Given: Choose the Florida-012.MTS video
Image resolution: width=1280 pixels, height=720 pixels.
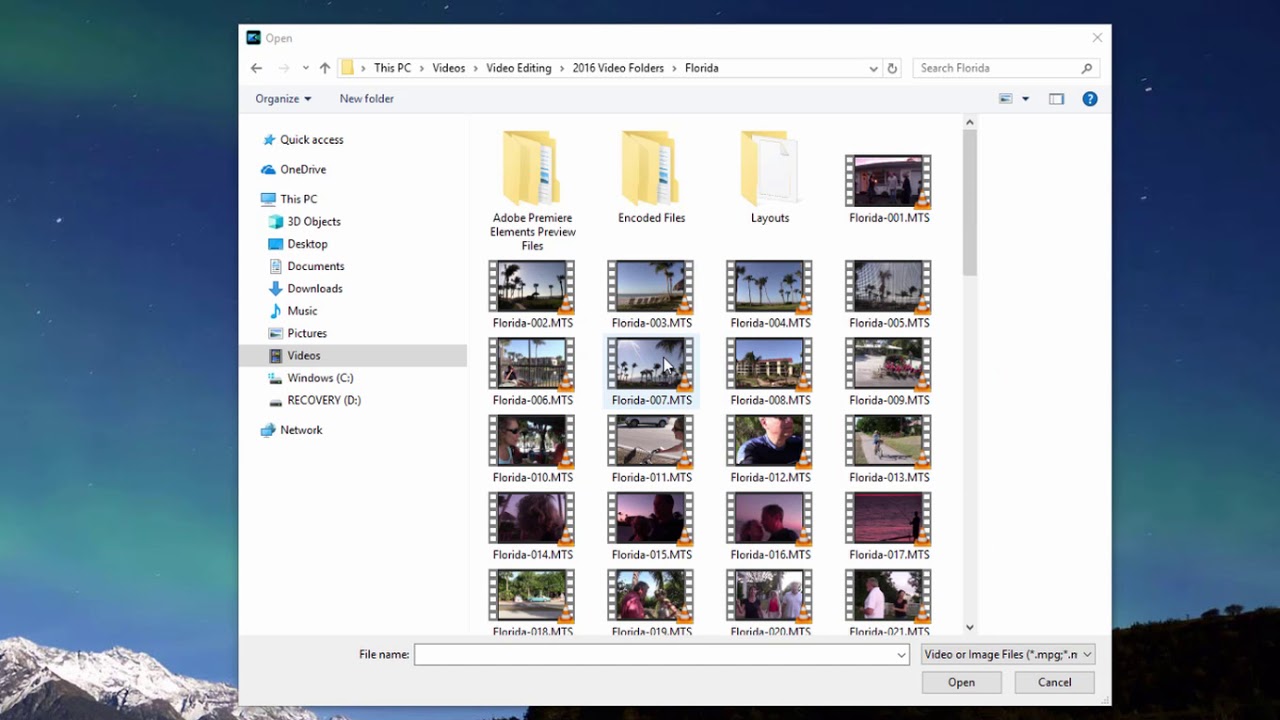Looking at the screenshot, I should [x=770, y=448].
